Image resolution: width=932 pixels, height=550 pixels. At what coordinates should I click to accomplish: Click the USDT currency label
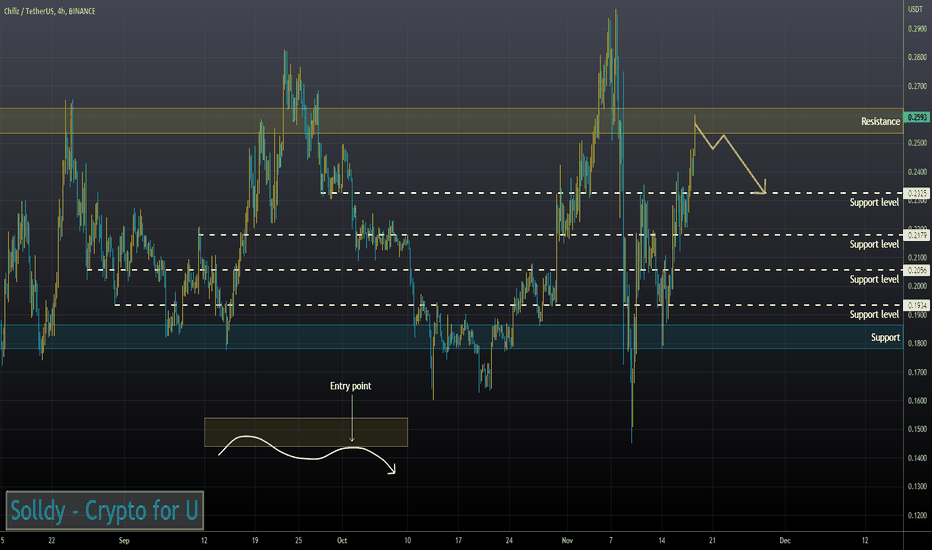click(x=914, y=10)
